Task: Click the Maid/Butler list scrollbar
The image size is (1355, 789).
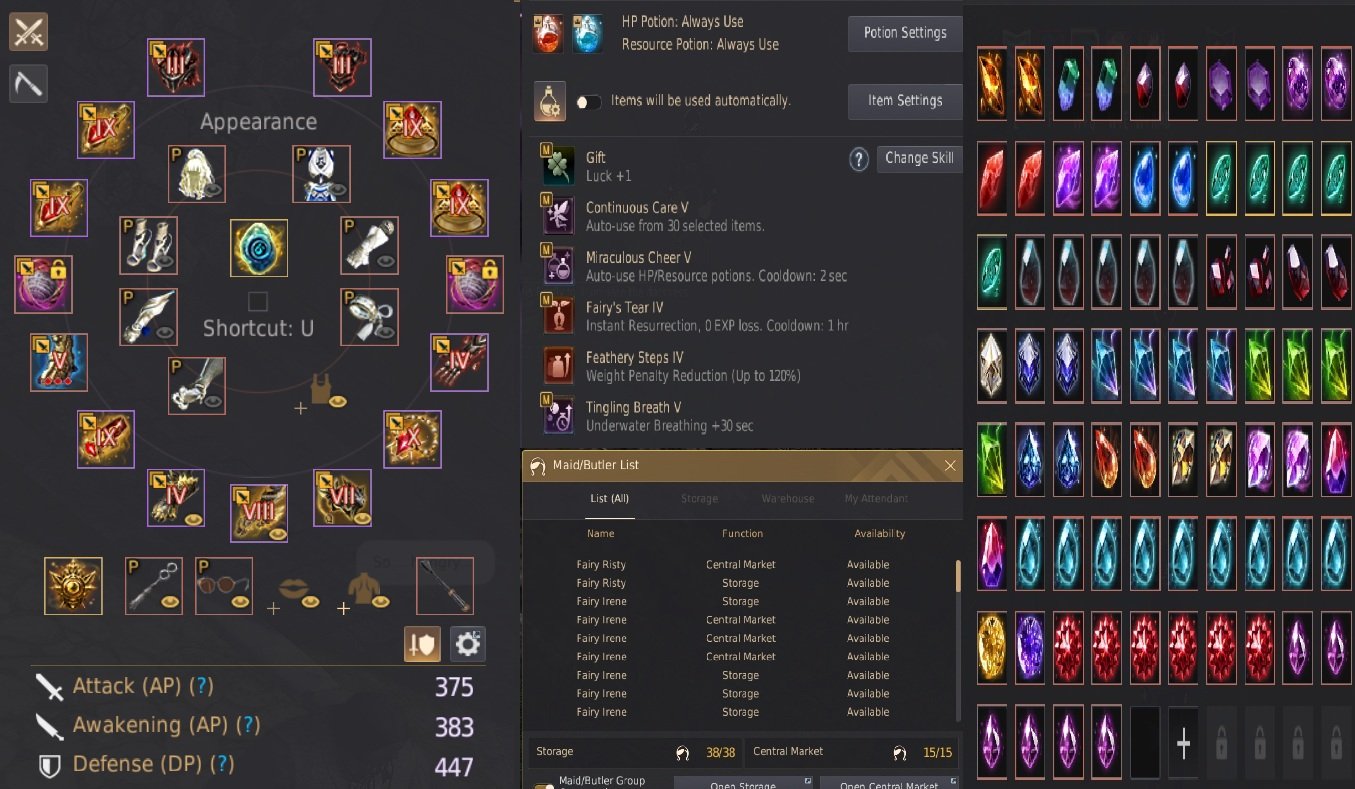Action: 958,575
